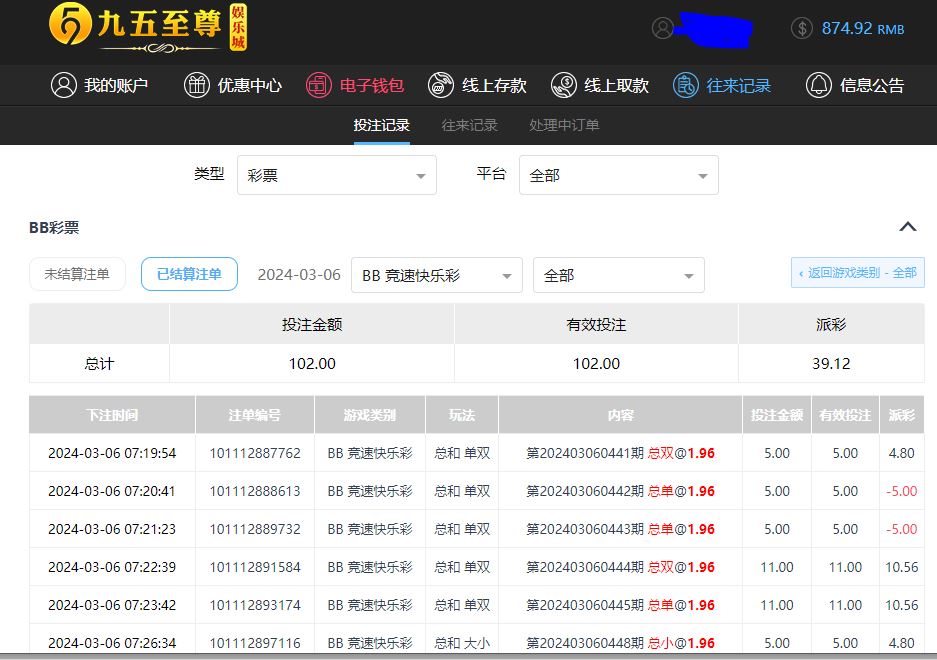The height and width of the screenshot is (660, 937).
Task: Switch to 未结算注单 unsettled bets
Action: (77, 275)
